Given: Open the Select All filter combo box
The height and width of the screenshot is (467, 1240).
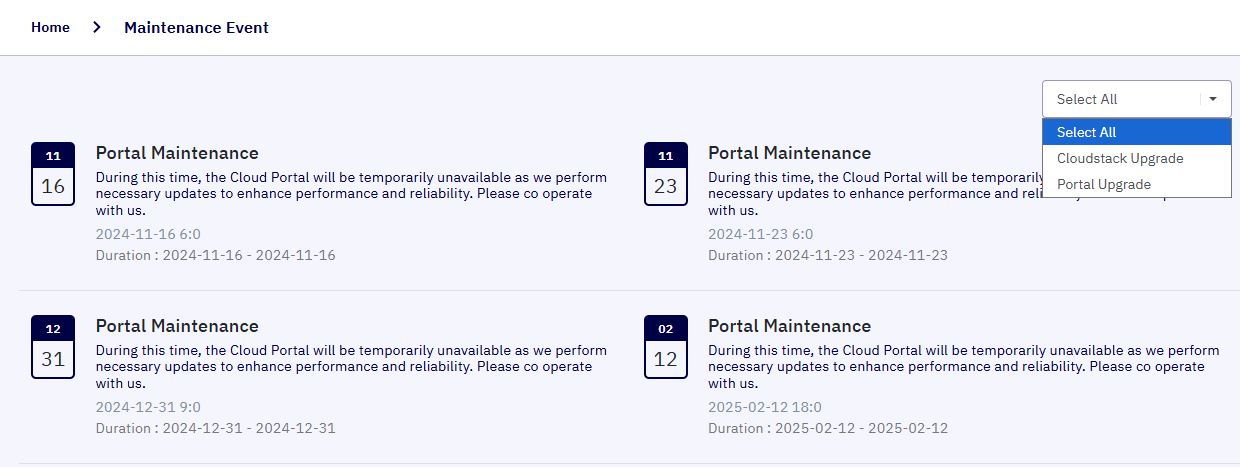Looking at the screenshot, I should click(1137, 99).
